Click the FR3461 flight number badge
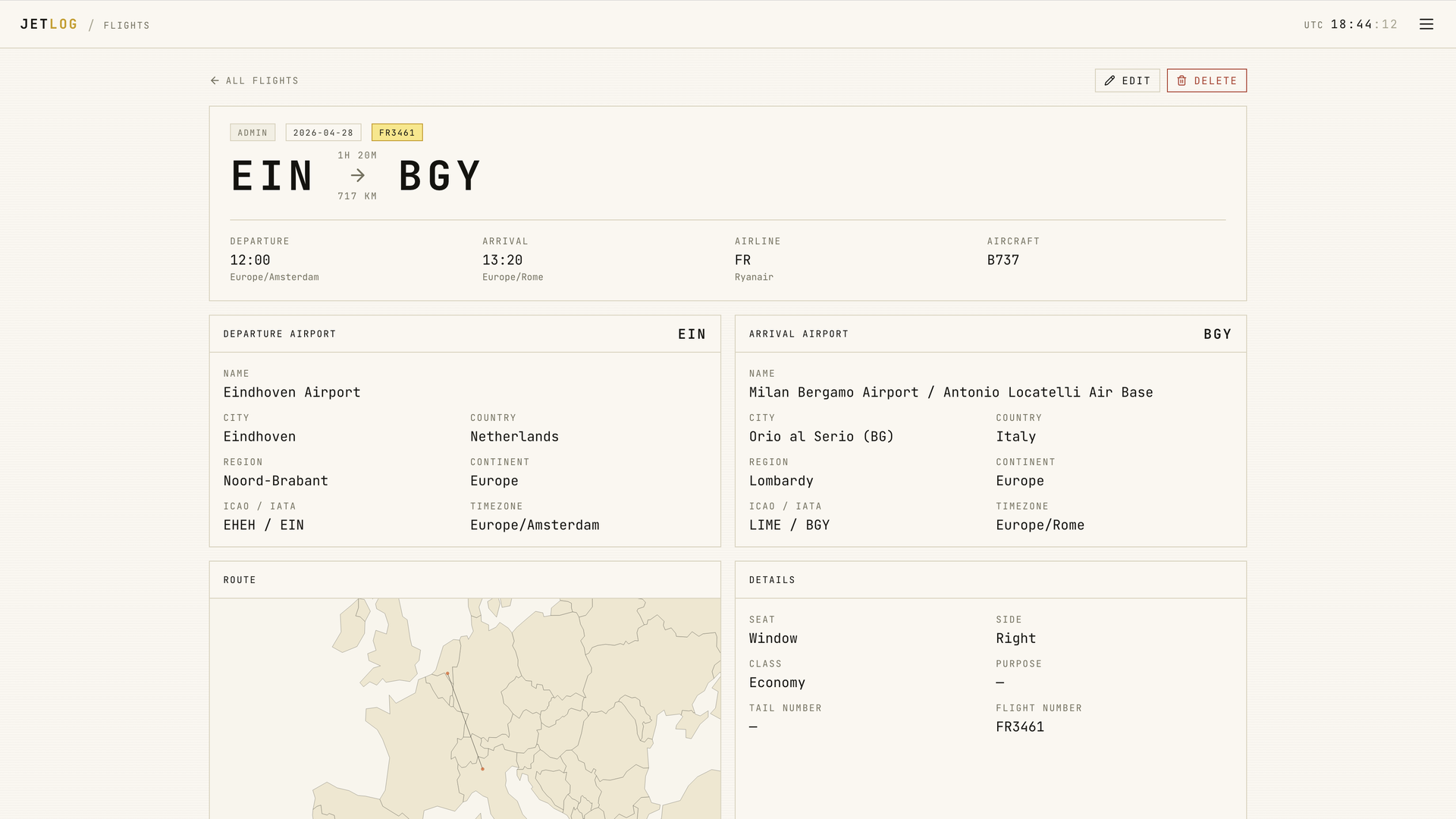Image resolution: width=1456 pixels, height=819 pixels. [397, 133]
